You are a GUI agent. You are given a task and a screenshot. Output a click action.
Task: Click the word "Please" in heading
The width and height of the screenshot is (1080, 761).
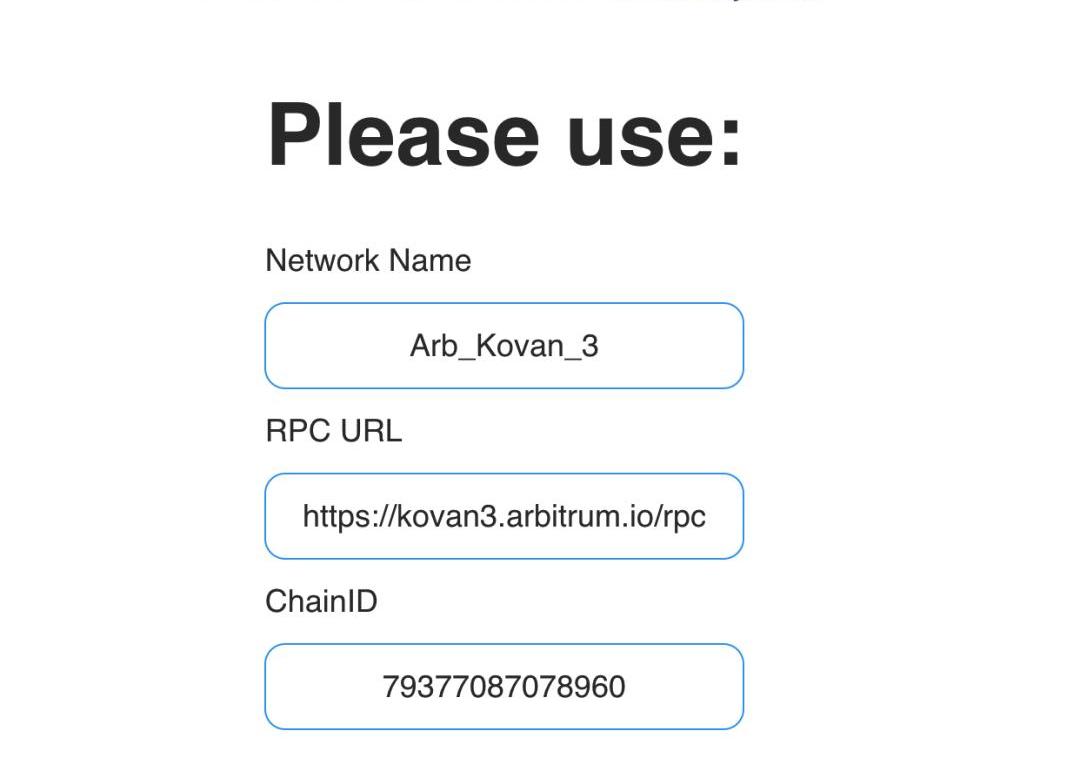403,135
